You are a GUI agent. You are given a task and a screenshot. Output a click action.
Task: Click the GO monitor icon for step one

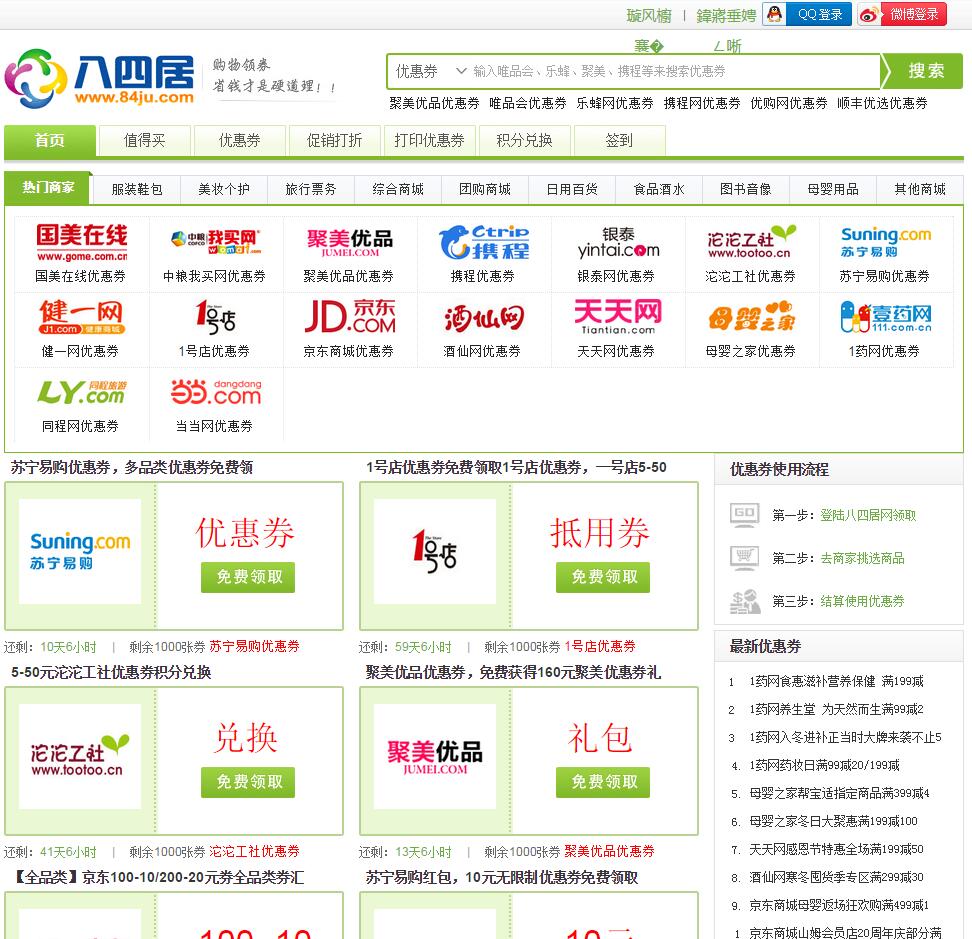744,514
